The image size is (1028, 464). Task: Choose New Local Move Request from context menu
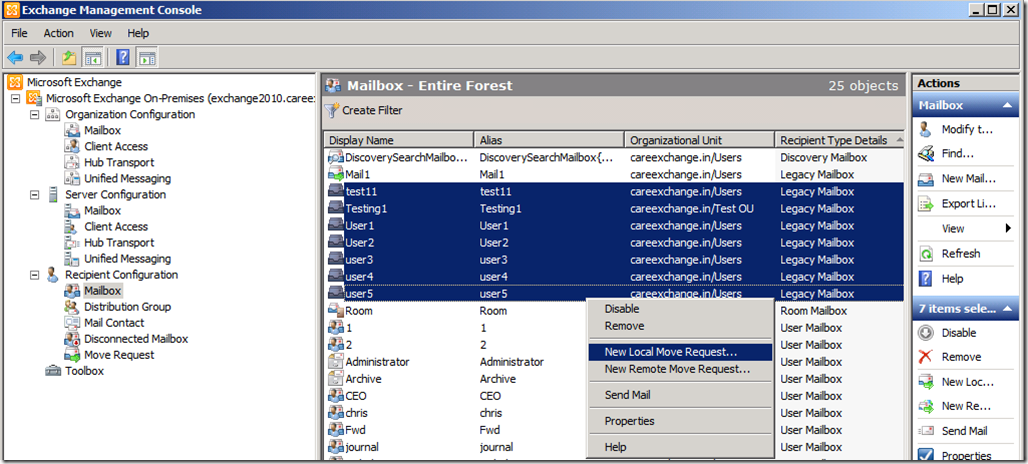pos(680,352)
